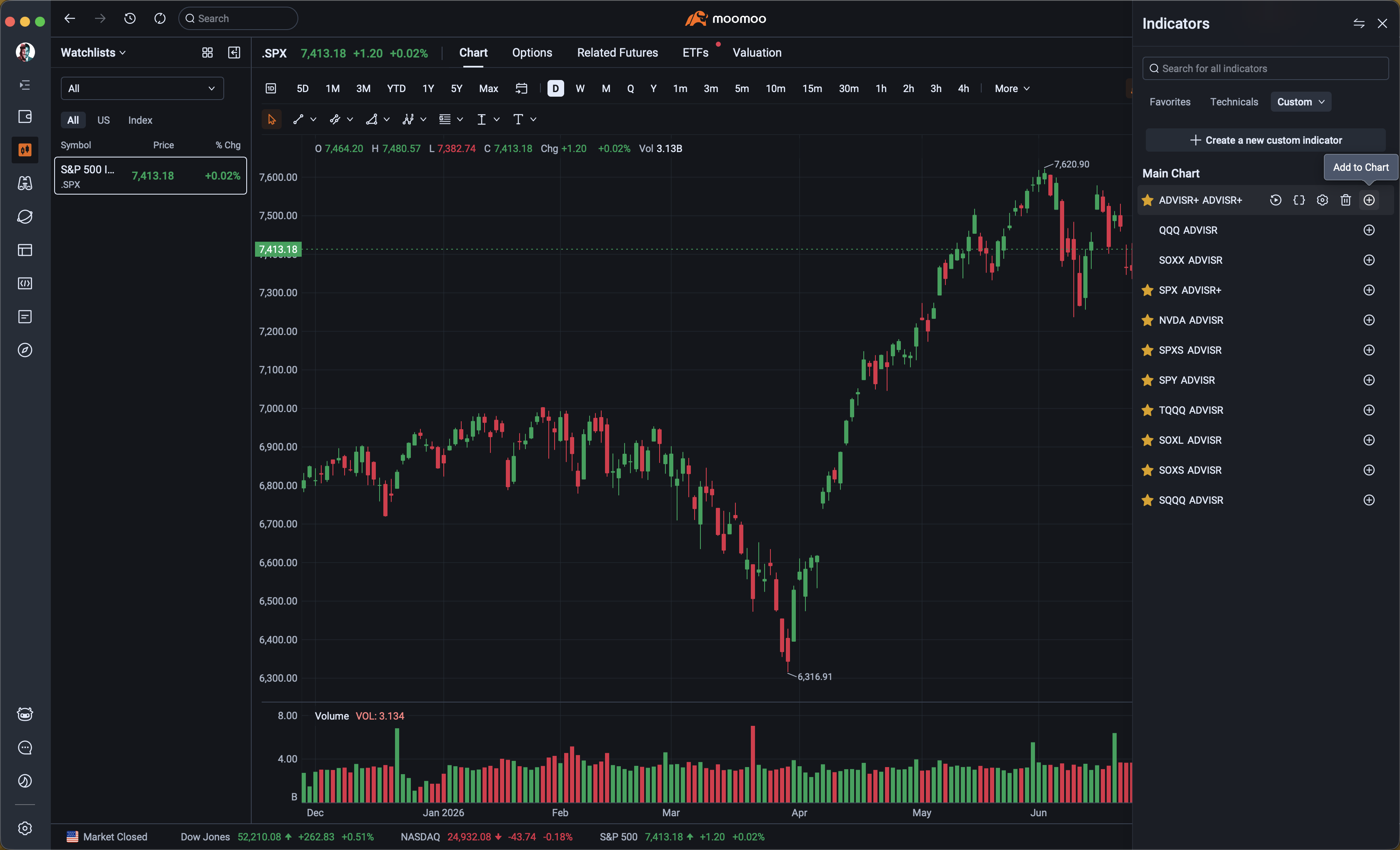This screenshot has width=1400, height=850.
Task: Click the 1D intraday chart icon
Action: coord(271,89)
